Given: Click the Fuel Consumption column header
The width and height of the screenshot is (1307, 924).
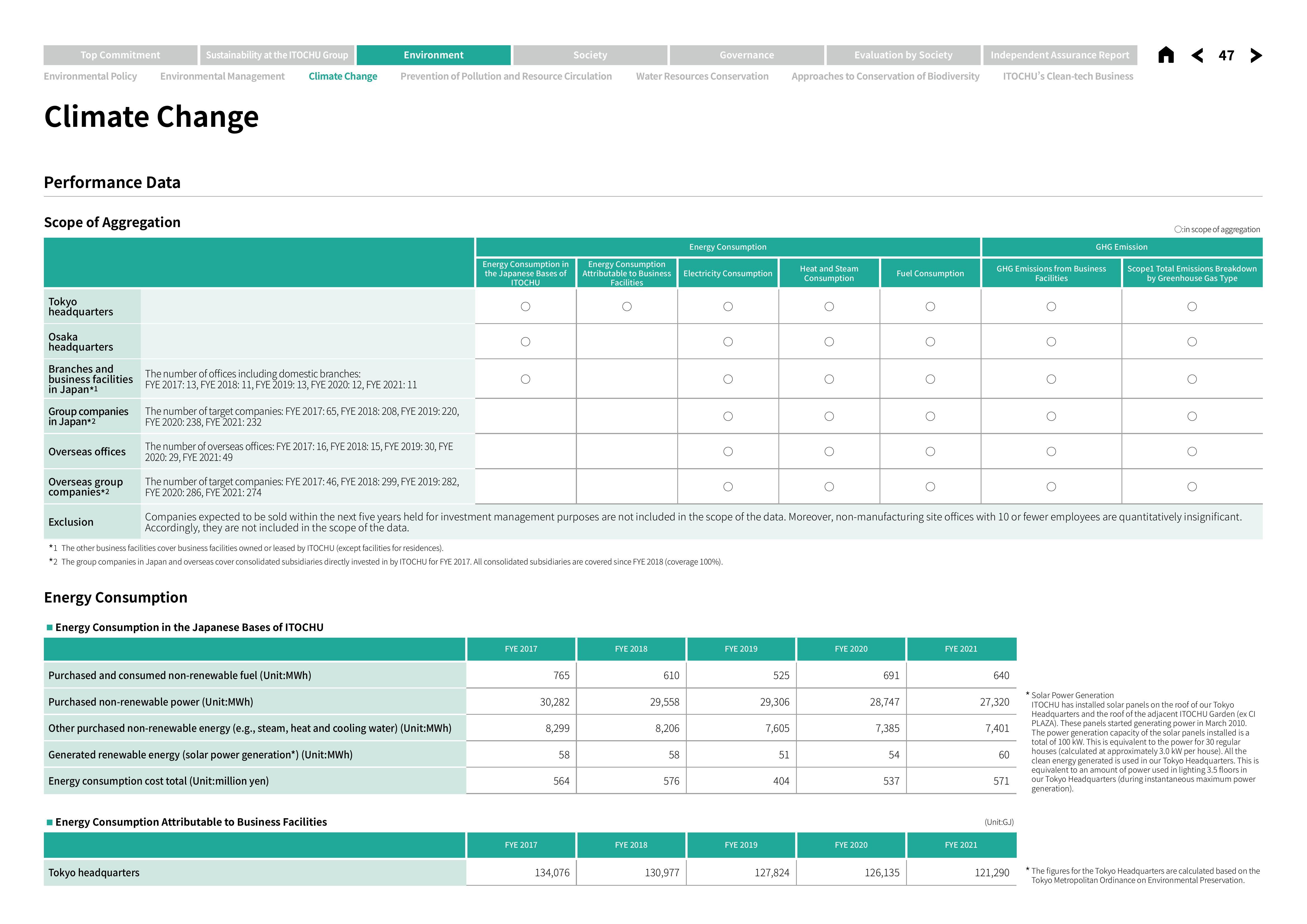Looking at the screenshot, I should (x=930, y=273).
